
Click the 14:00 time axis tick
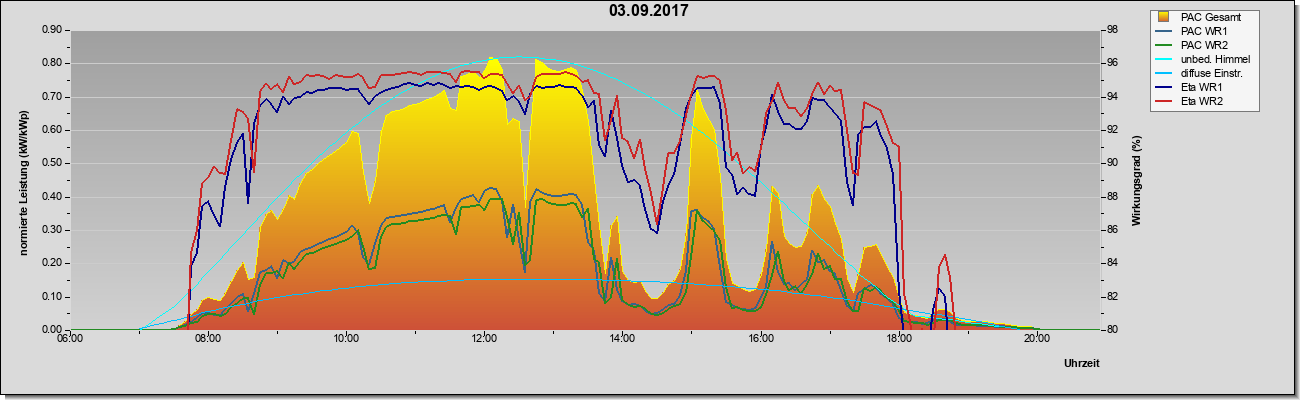coord(622,340)
